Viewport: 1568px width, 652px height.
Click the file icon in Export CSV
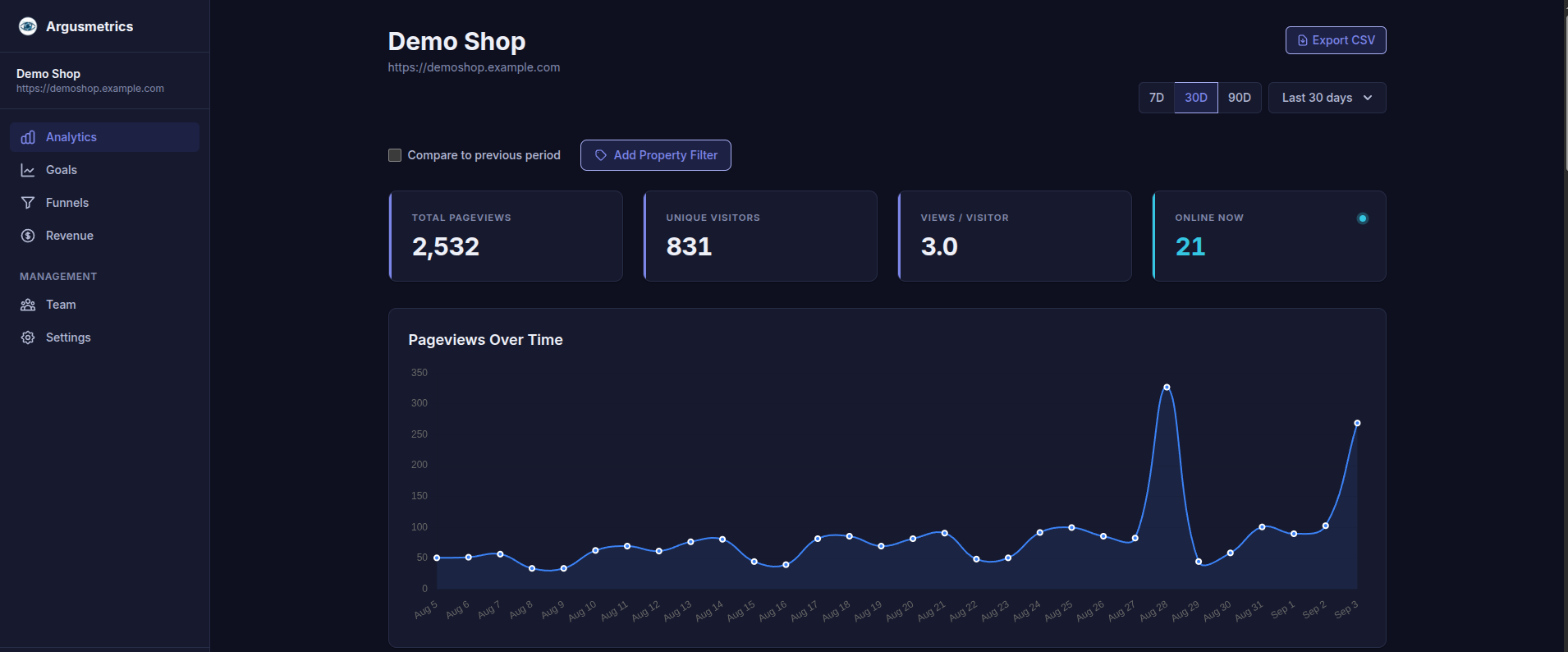[x=1302, y=40]
